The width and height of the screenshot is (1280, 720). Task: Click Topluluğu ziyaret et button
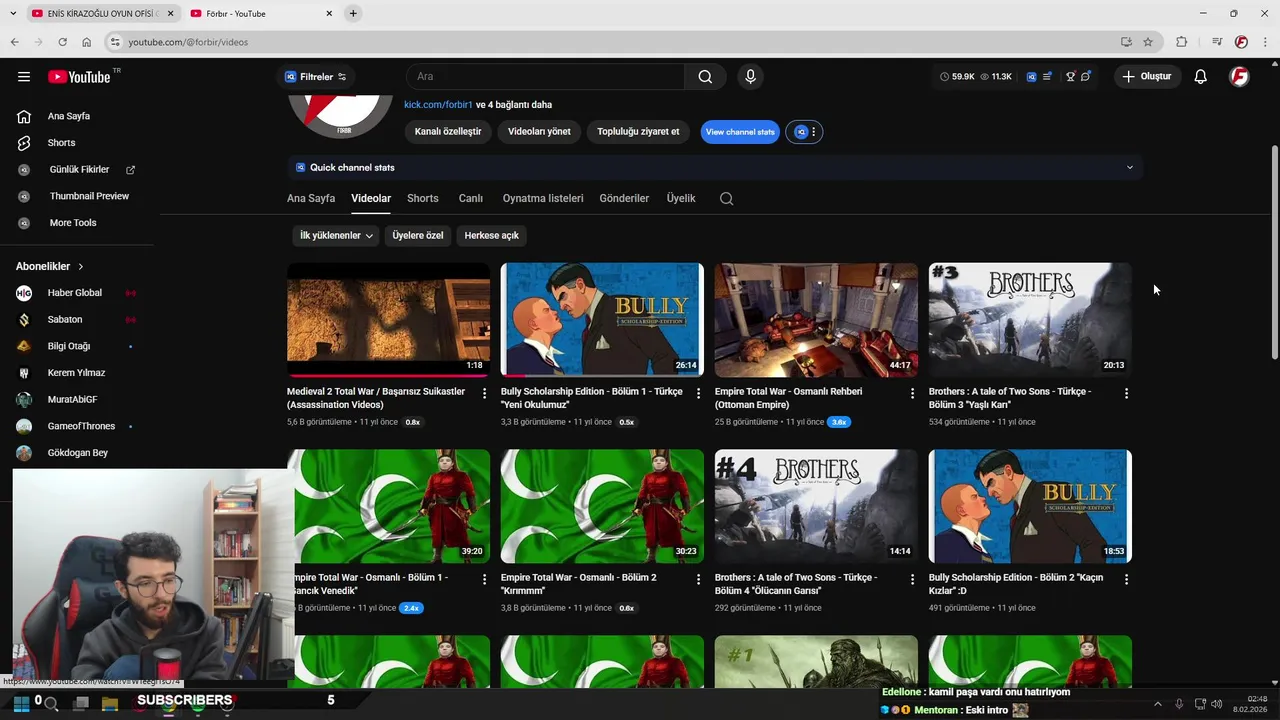(x=638, y=132)
